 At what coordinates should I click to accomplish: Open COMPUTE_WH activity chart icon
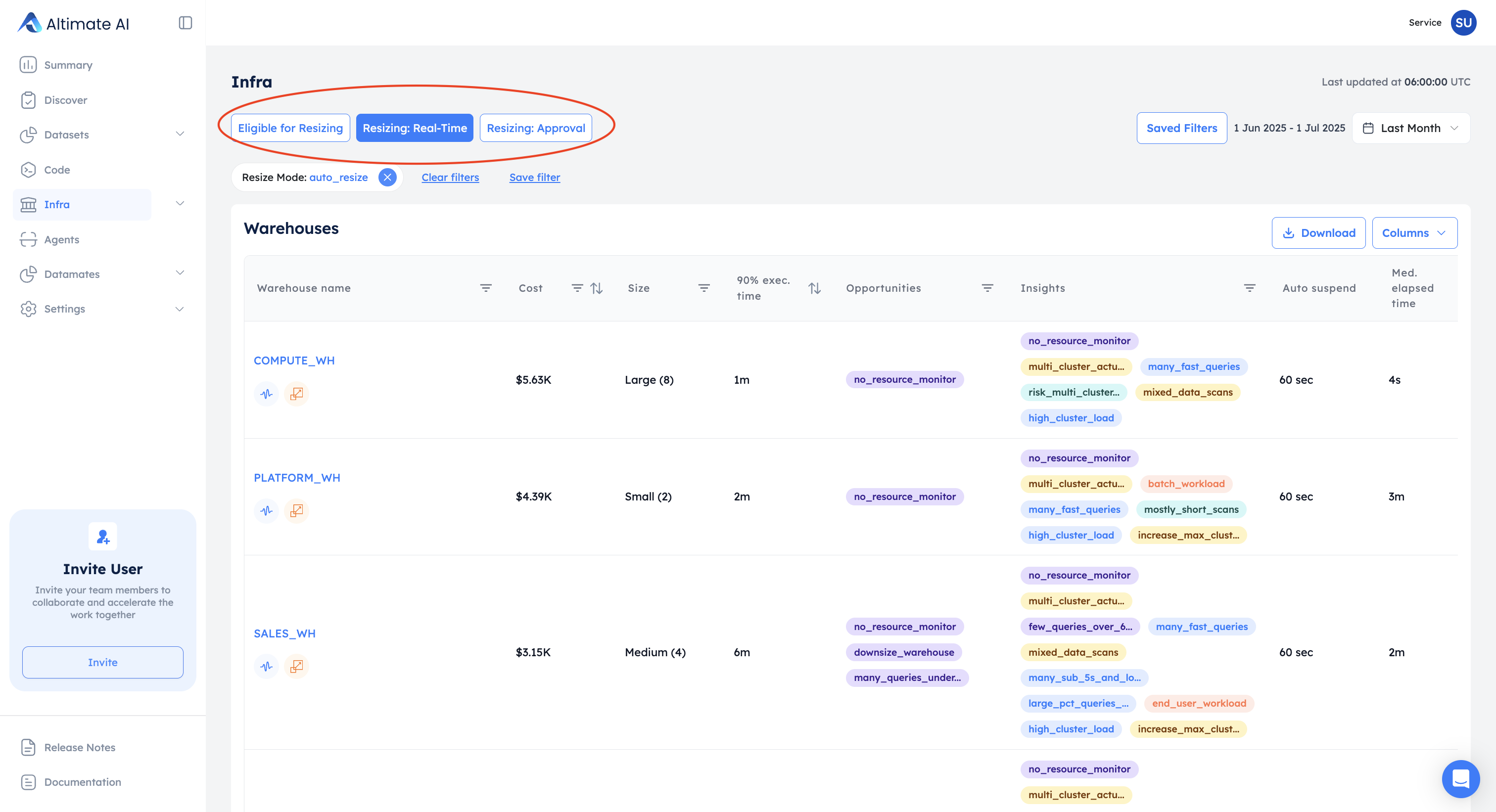[x=267, y=394]
